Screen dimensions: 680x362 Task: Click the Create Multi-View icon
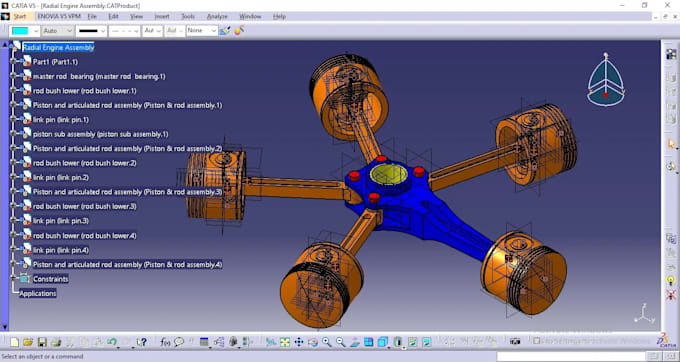pos(369,342)
